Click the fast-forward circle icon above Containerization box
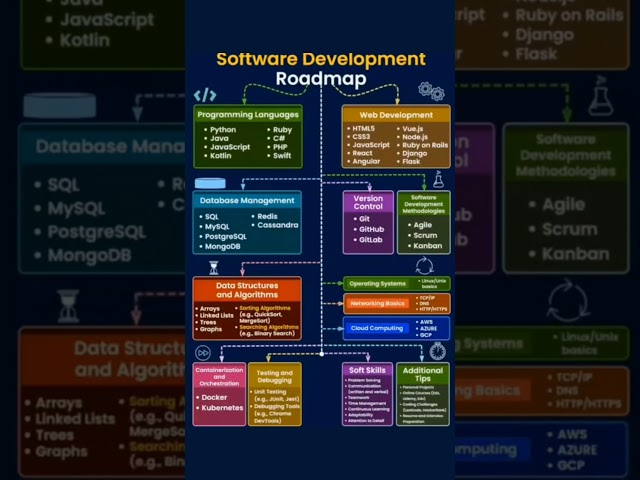640x480 pixels. [203, 353]
